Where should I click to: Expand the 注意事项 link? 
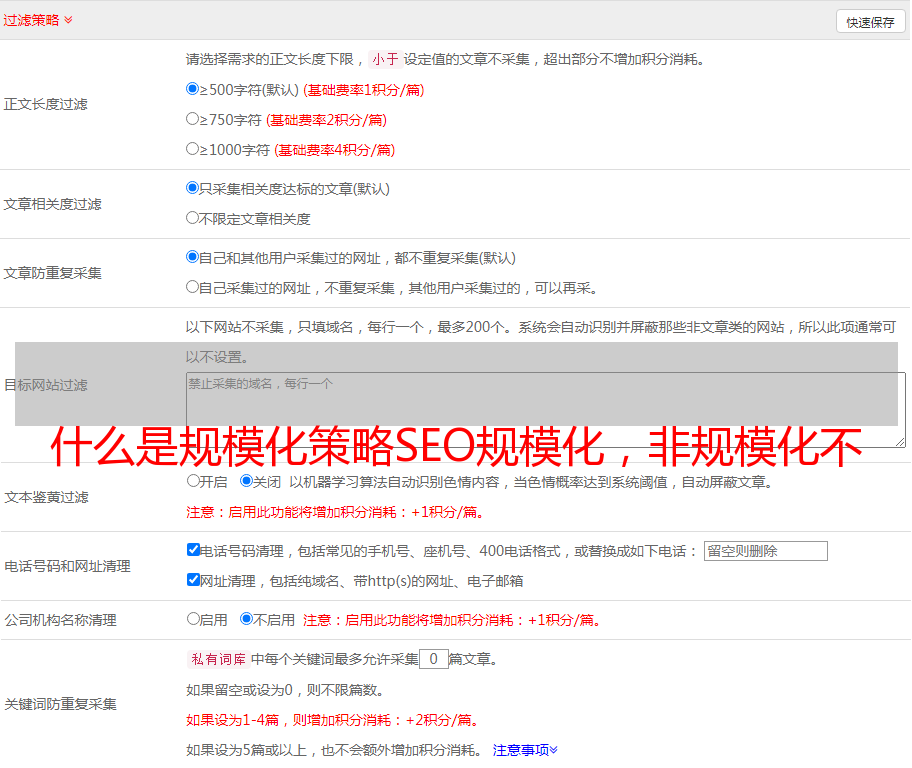pyautogui.click(x=524, y=749)
